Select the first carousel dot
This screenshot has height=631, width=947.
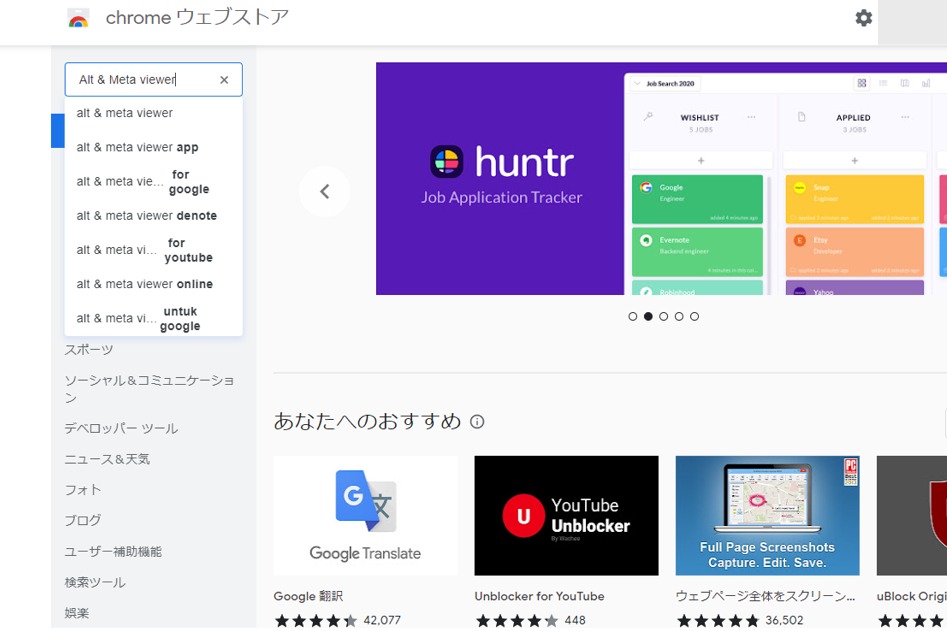tap(632, 316)
